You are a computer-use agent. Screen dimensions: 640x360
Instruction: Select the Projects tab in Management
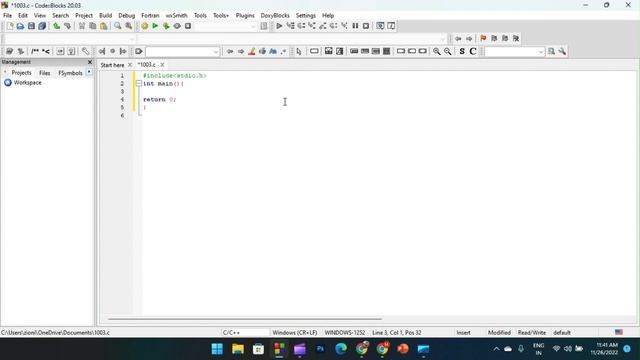point(21,73)
